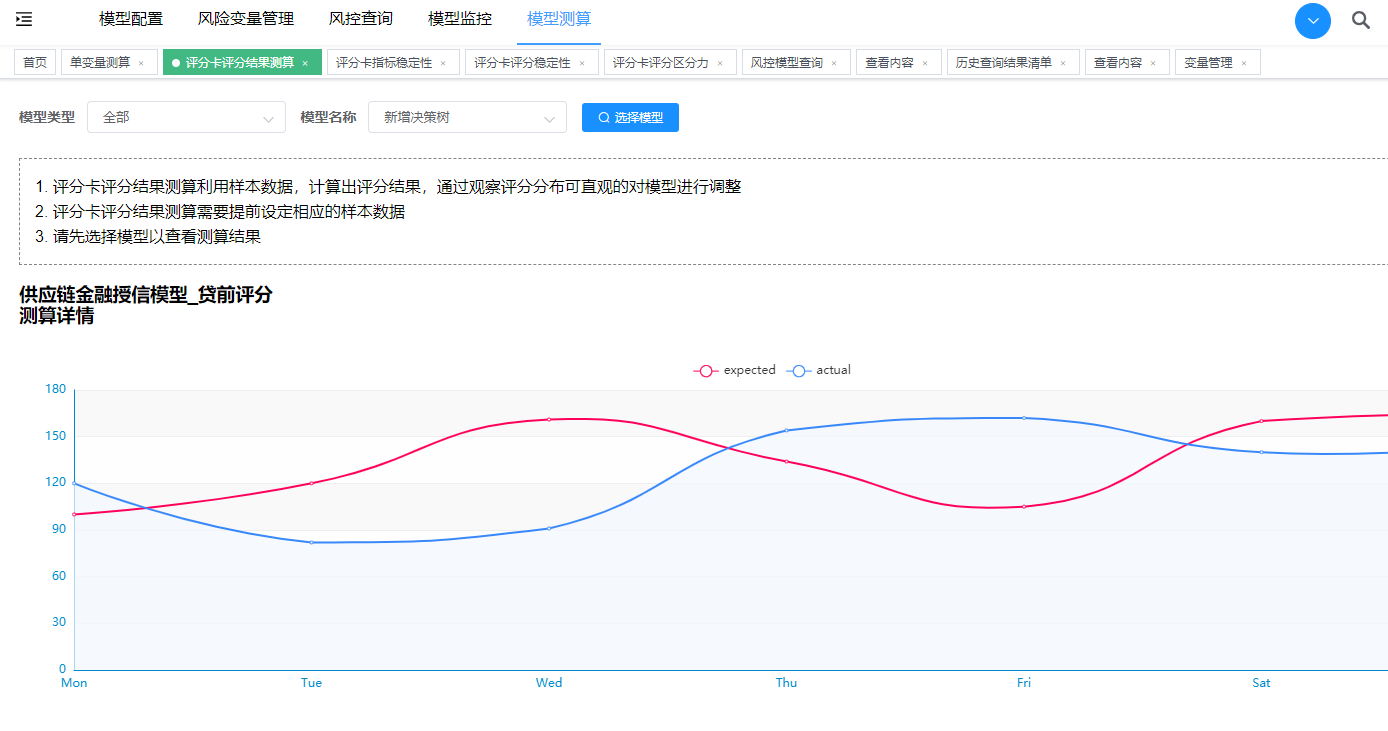This screenshot has width=1388, height=731.
Task: Open the search magnifier icon
Action: [x=1361, y=20]
